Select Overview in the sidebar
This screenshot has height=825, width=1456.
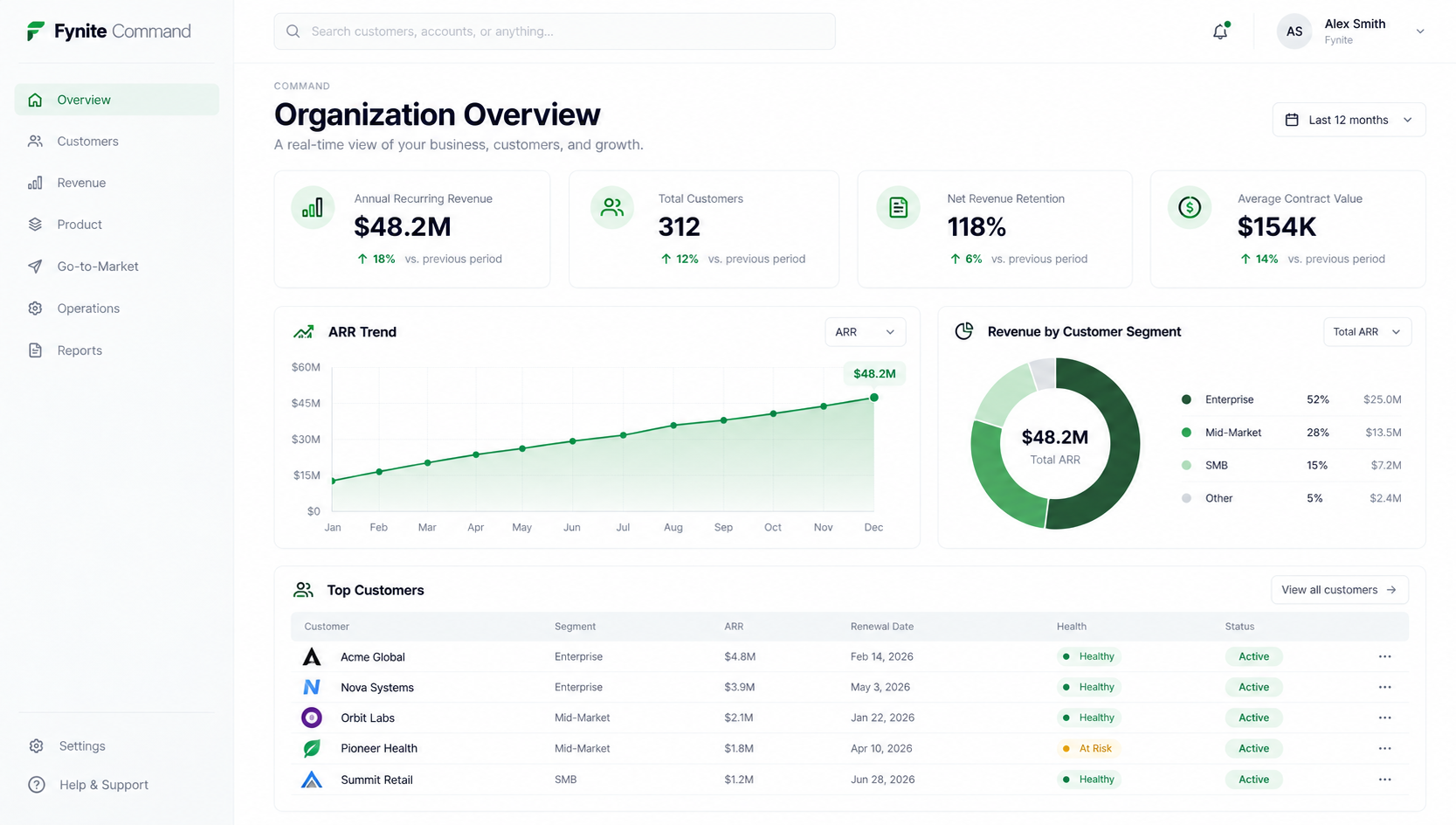pyautogui.click(x=117, y=100)
